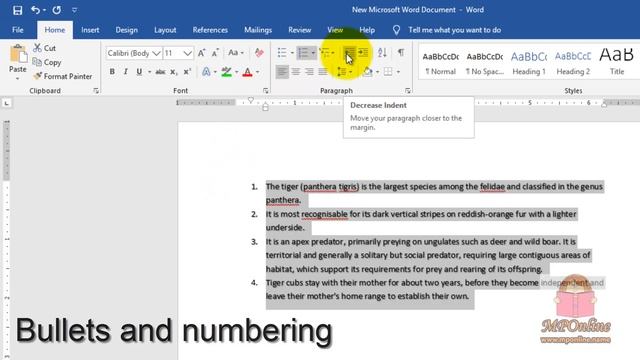This screenshot has height=360, width=640.
Task: Open underline style dropdown arrow
Action: tap(149, 72)
